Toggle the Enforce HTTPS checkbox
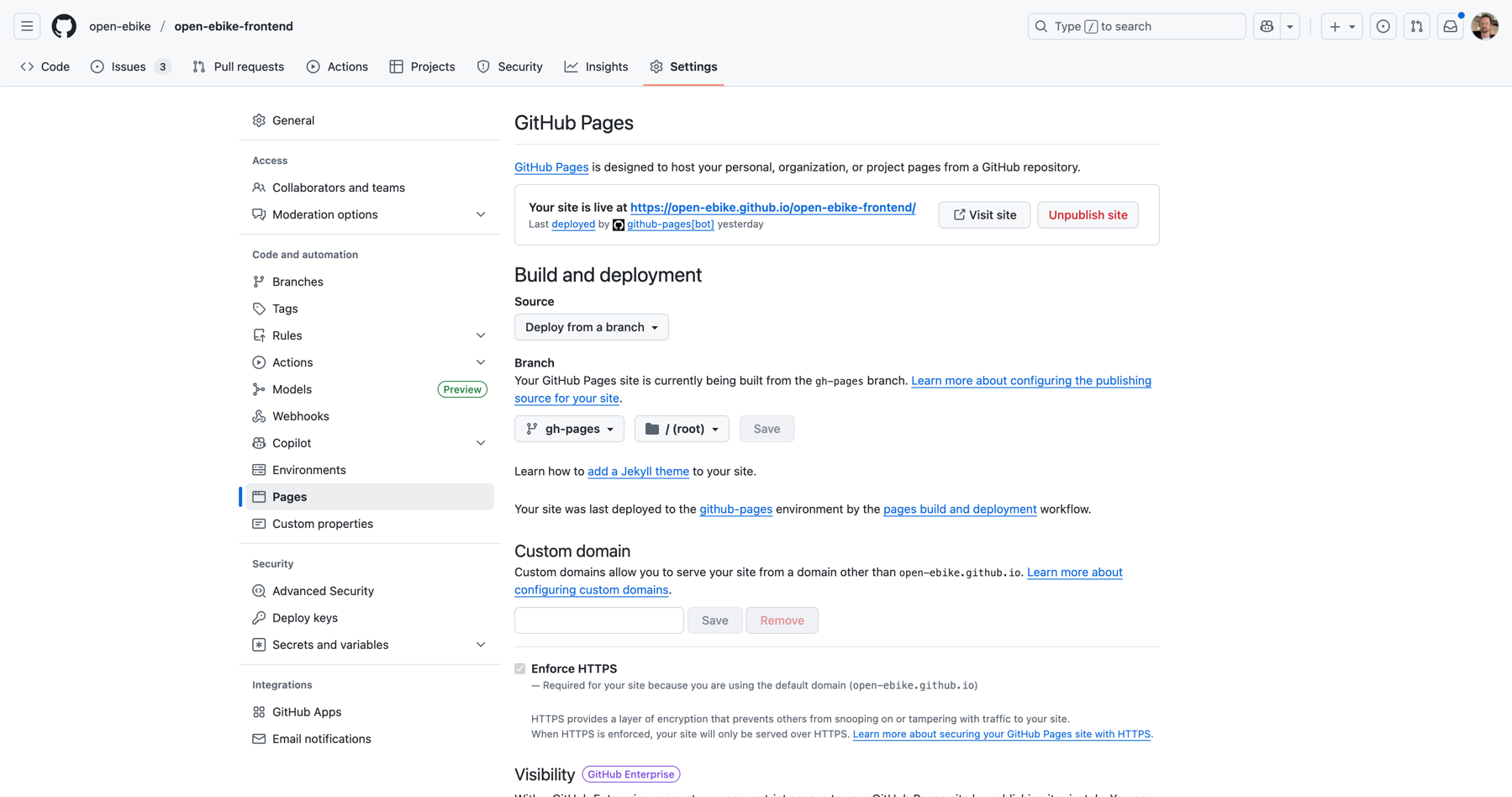 (x=520, y=668)
